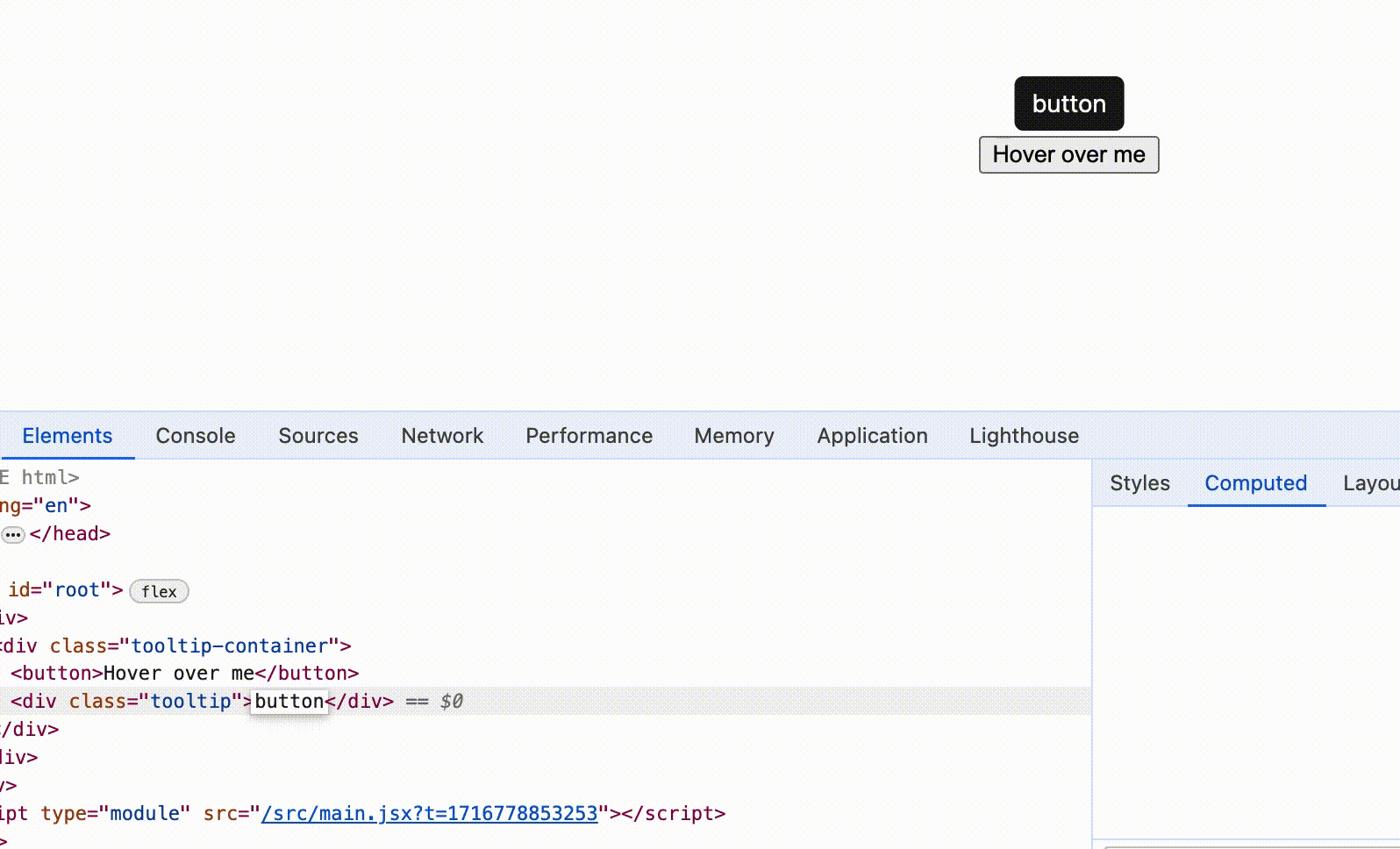Open the /src/main.jsx script link
The image size is (1400, 849).
[x=429, y=814]
